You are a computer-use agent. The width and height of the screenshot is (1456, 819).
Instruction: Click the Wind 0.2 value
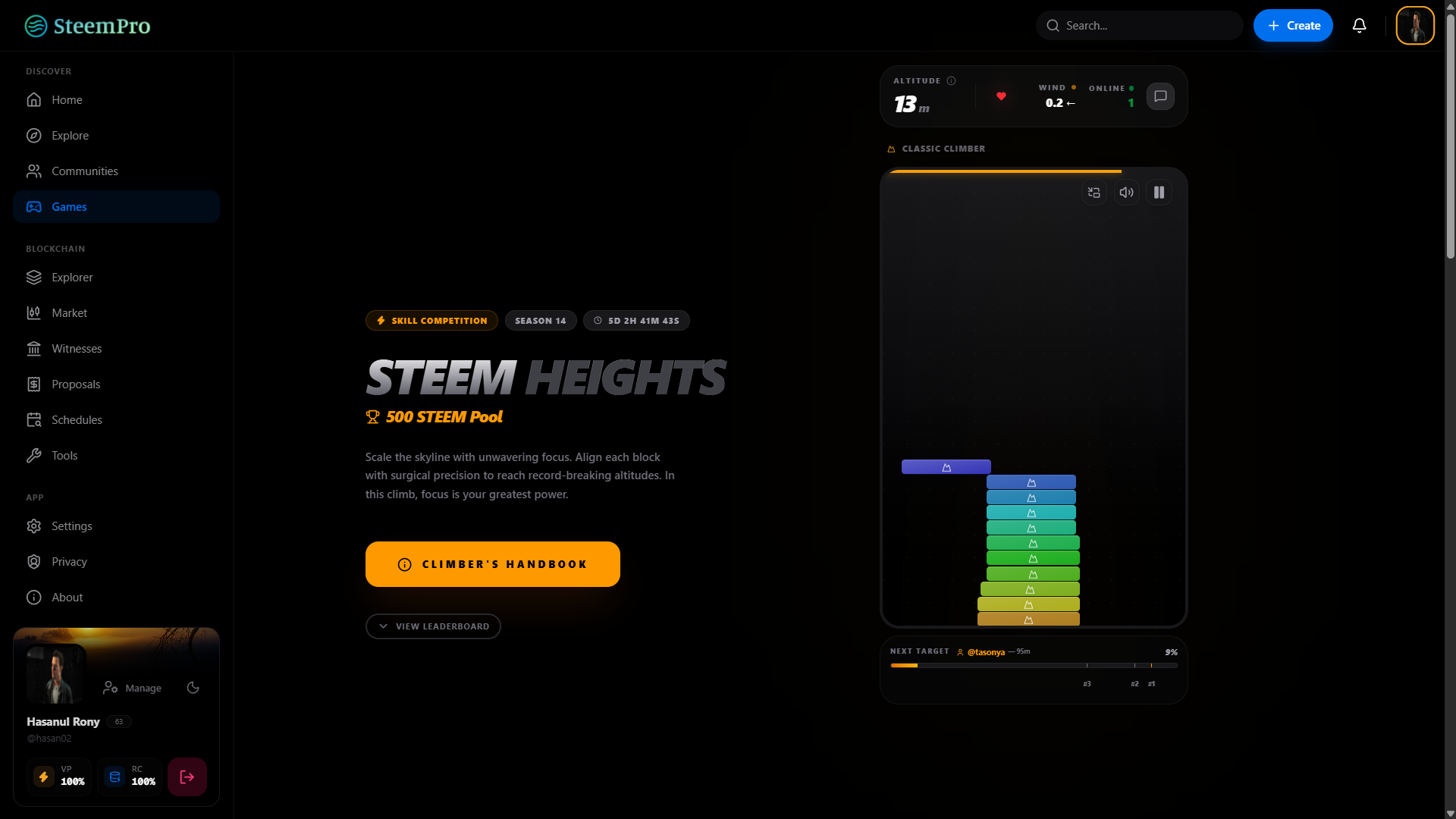coord(1060,103)
